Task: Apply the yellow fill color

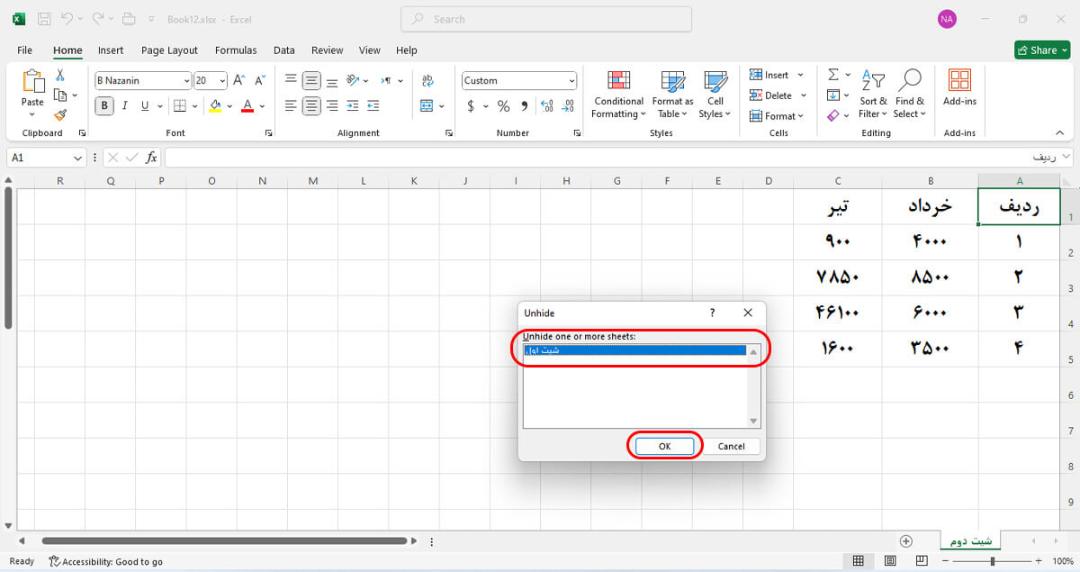Action: (x=216, y=105)
